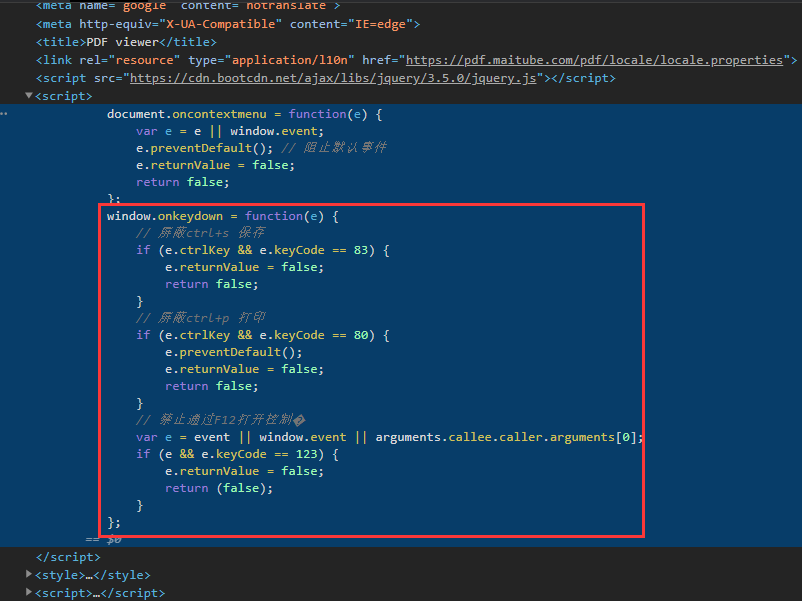The width and height of the screenshot is (802, 601).
Task: Click the document.oncontextmenu line
Action: pos(244,114)
